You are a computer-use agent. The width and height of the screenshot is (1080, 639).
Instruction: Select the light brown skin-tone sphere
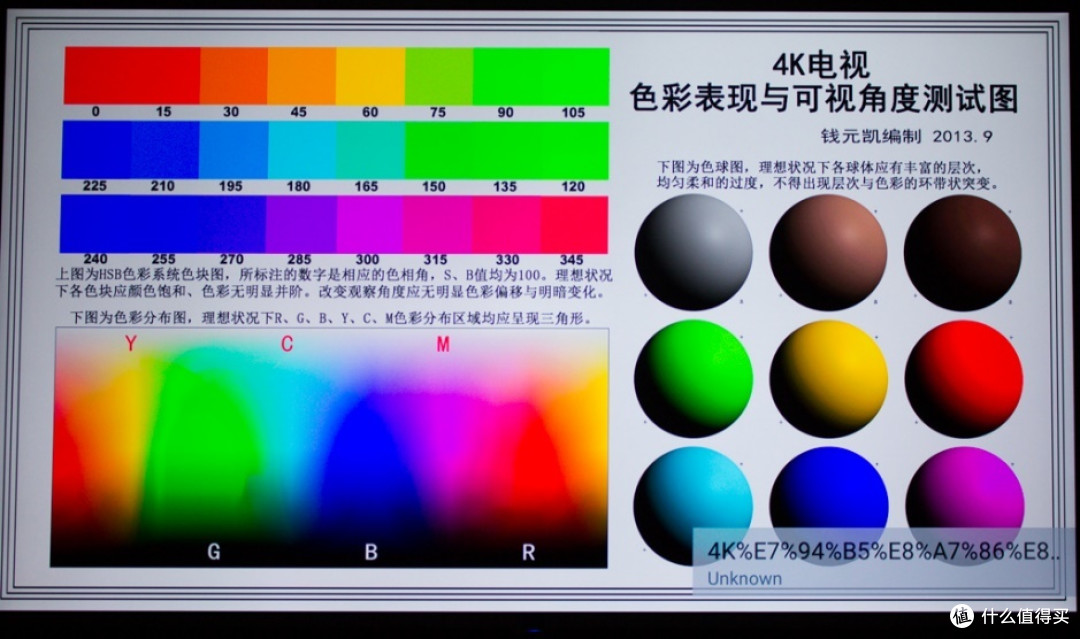click(x=828, y=252)
